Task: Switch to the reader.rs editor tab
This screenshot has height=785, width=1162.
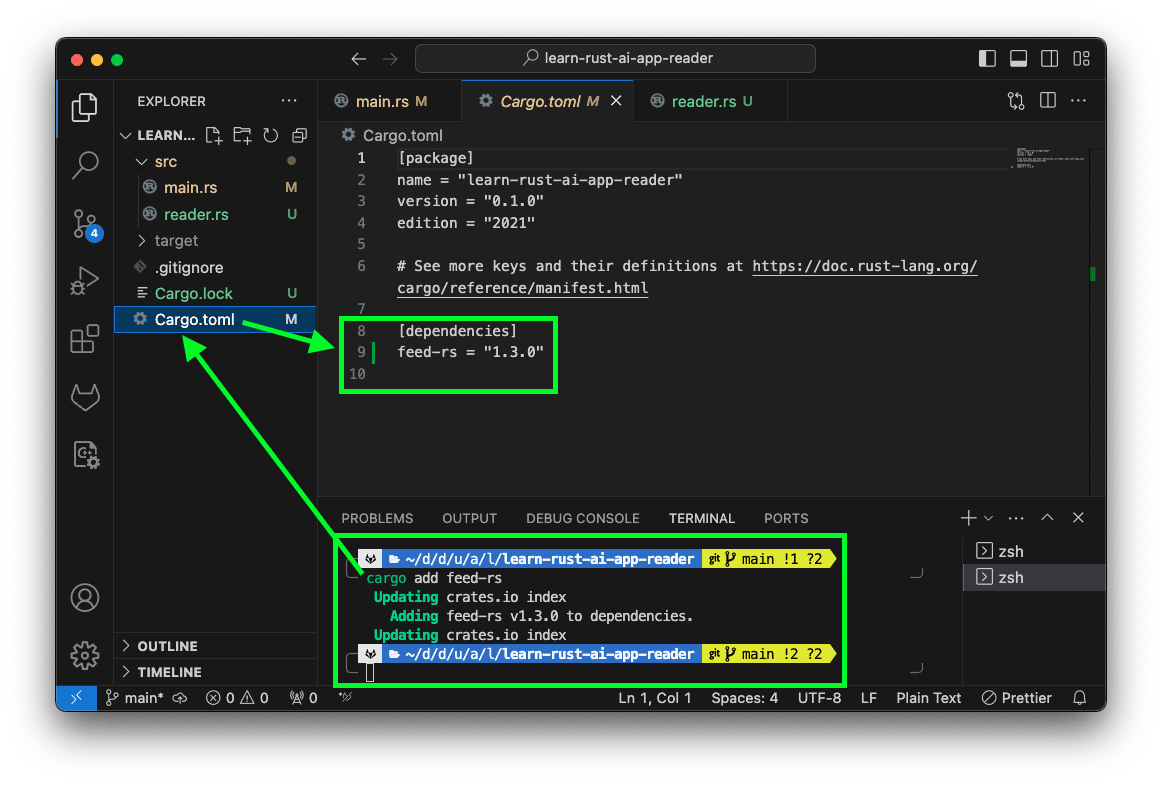Action: click(711, 101)
